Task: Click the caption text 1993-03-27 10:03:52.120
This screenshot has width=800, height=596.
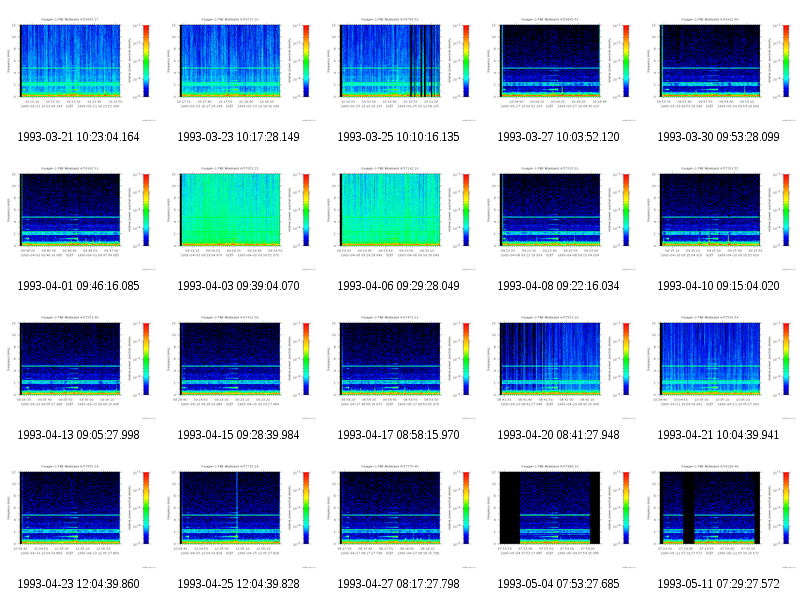Action: click(x=558, y=137)
